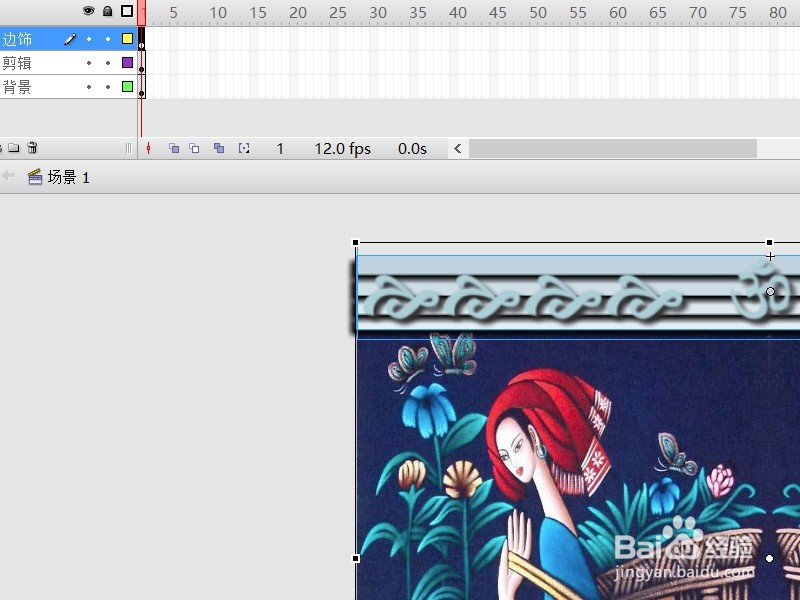Click frame 75 on timeline ruler
This screenshot has height=600, width=800.
738,12
